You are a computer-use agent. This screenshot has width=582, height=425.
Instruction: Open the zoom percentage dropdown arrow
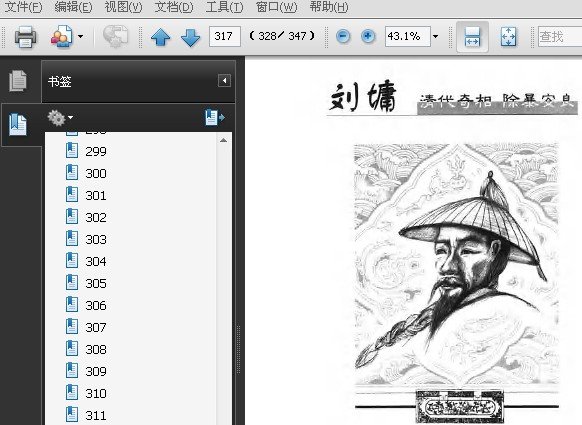pyautogui.click(x=435, y=36)
